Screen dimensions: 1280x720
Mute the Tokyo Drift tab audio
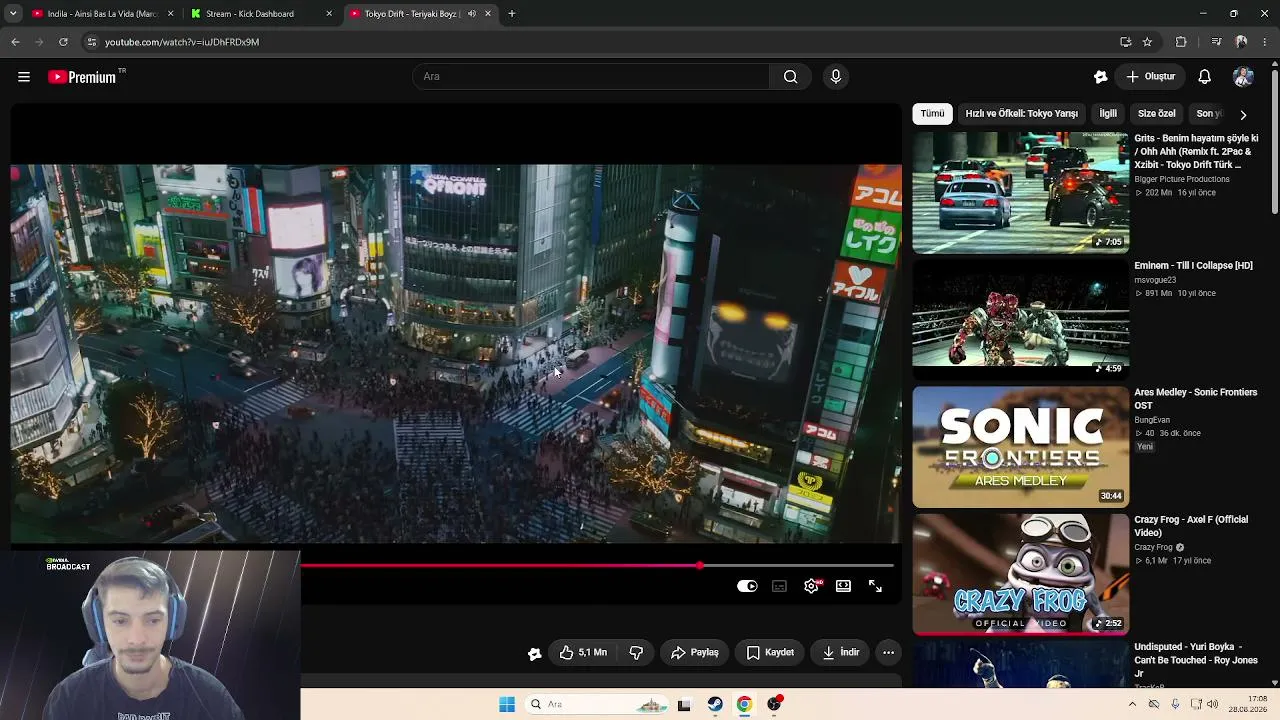471,14
